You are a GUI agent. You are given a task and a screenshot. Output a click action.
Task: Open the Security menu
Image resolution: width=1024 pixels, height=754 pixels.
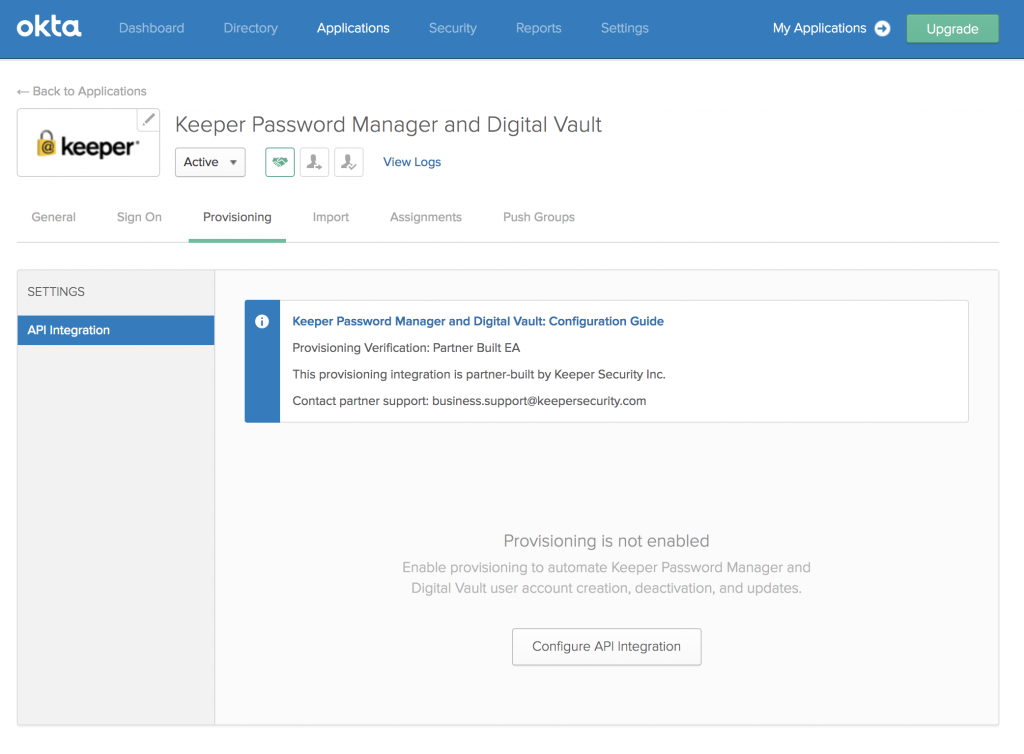[453, 28]
